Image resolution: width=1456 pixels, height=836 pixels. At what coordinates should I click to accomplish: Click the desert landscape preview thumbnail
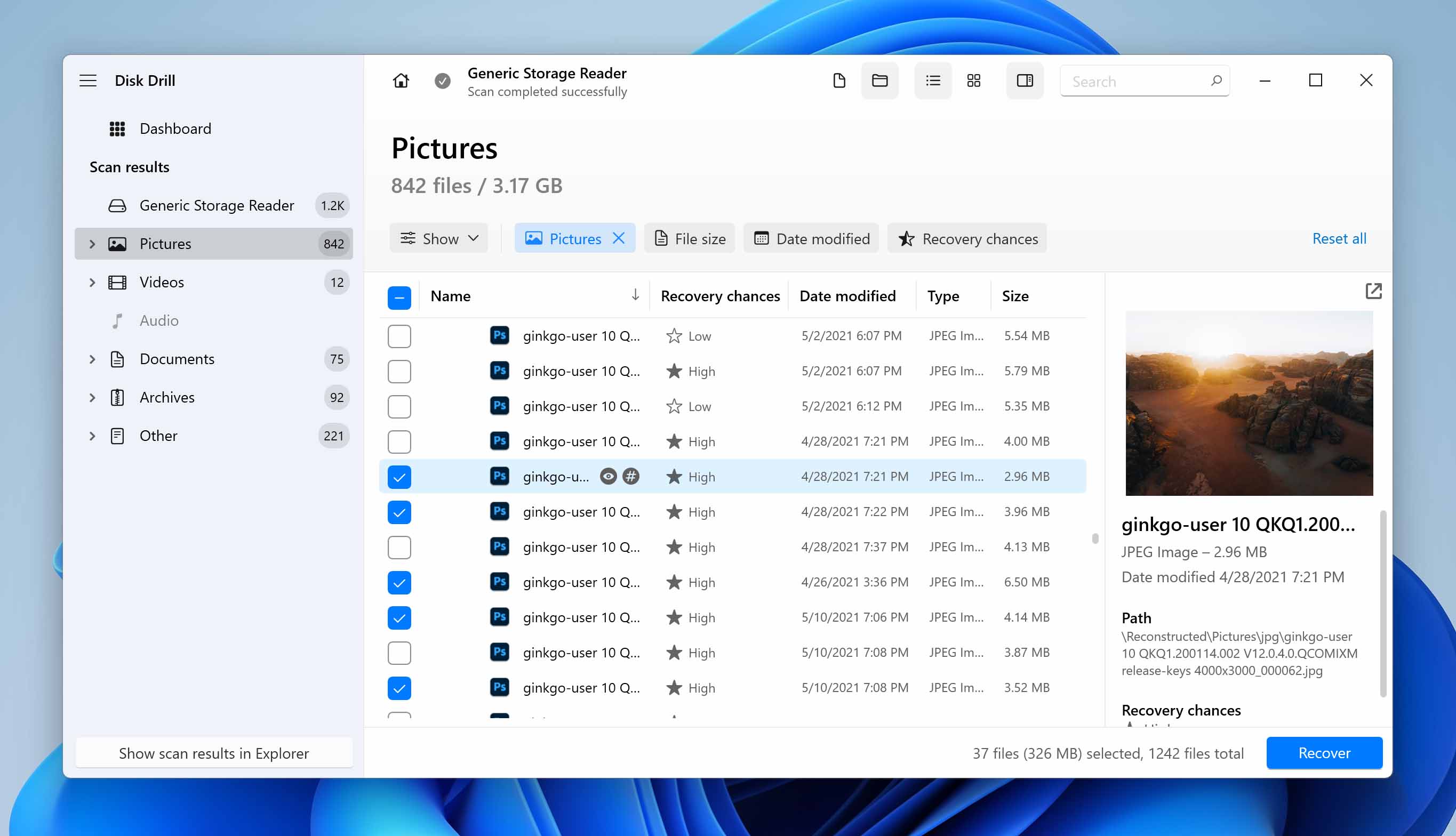1249,403
